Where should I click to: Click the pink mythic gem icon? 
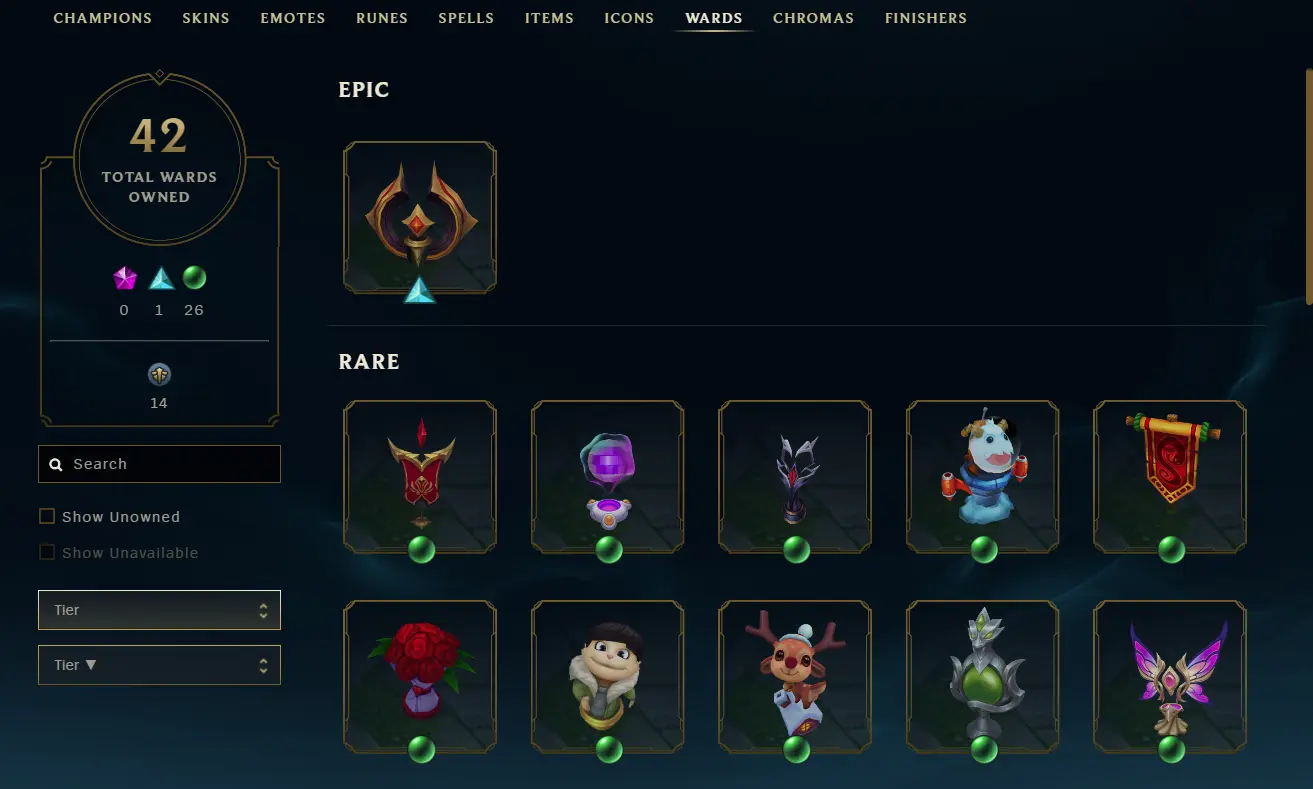click(124, 278)
